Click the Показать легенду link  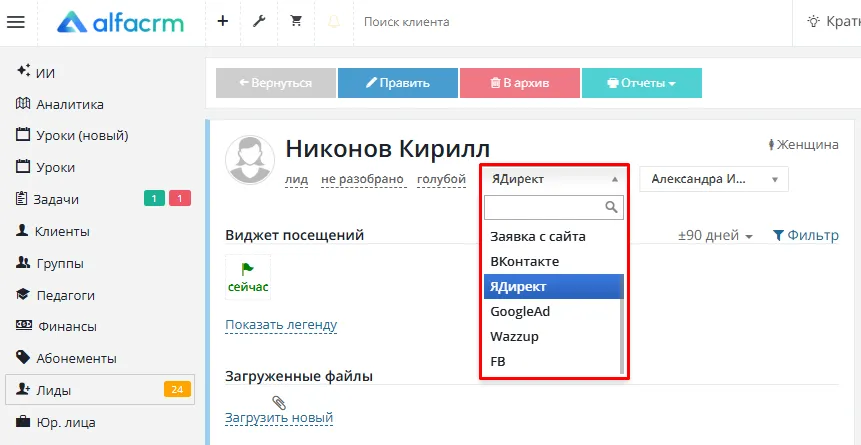tap(281, 325)
